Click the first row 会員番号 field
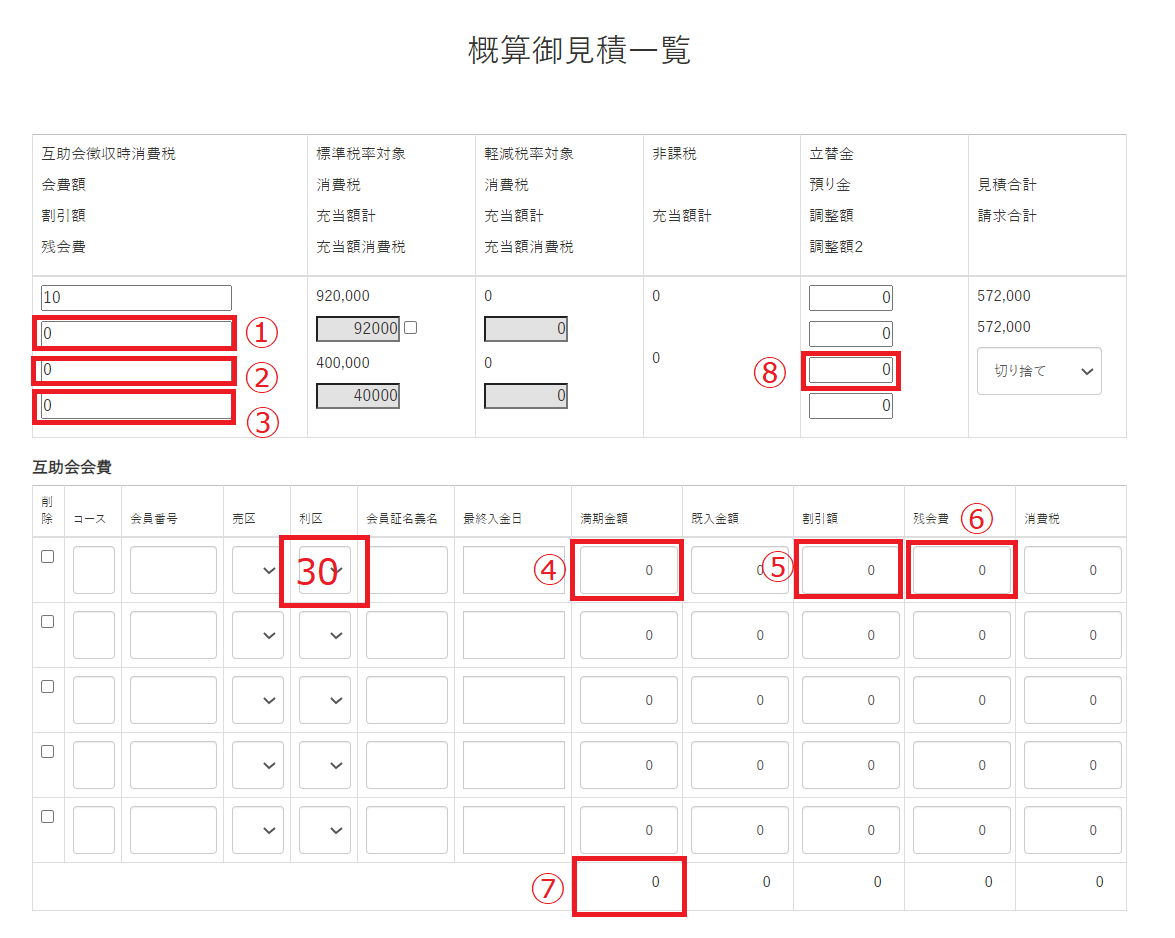1175x938 pixels. tap(173, 570)
